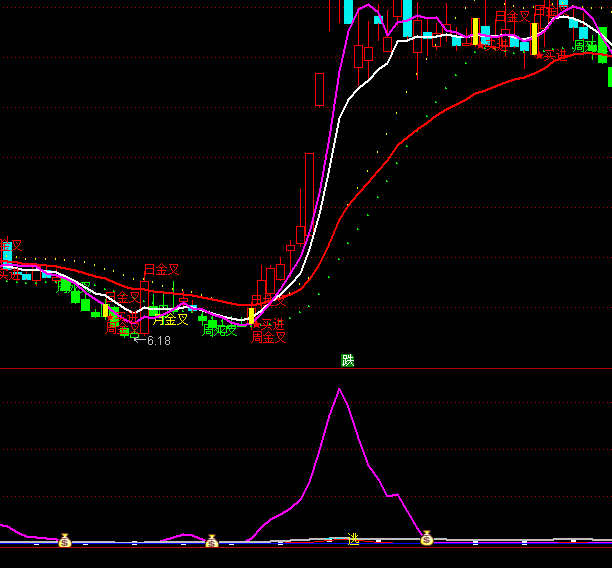The width and height of the screenshot is (612, 568).
Task: Click the middle money bag icon
Action: (x=212, y=541)
